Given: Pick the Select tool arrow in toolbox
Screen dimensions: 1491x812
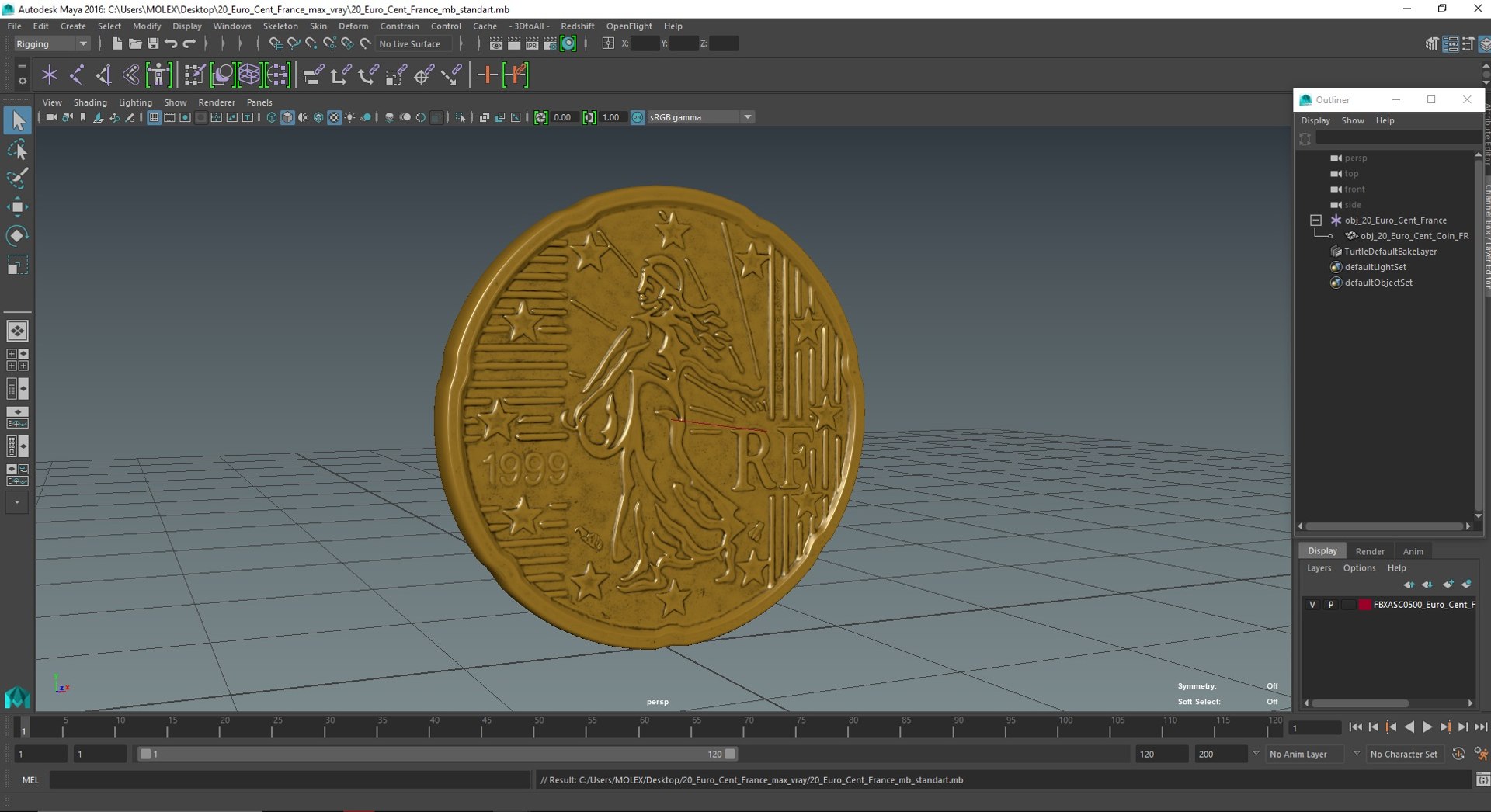Looking at the screenshot, I should pos(17,120).
